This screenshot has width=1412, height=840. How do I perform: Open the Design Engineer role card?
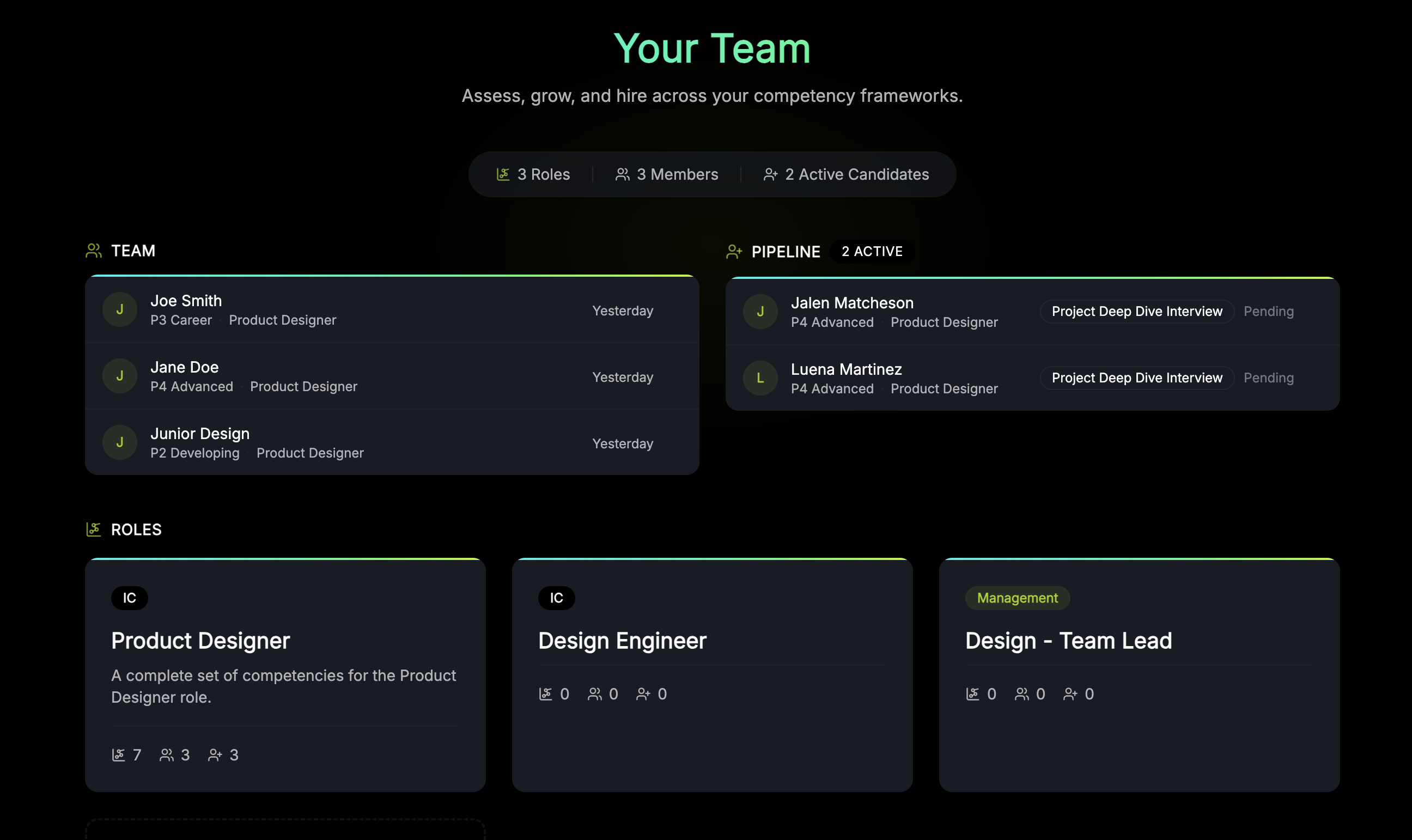(x=712, y=675)
